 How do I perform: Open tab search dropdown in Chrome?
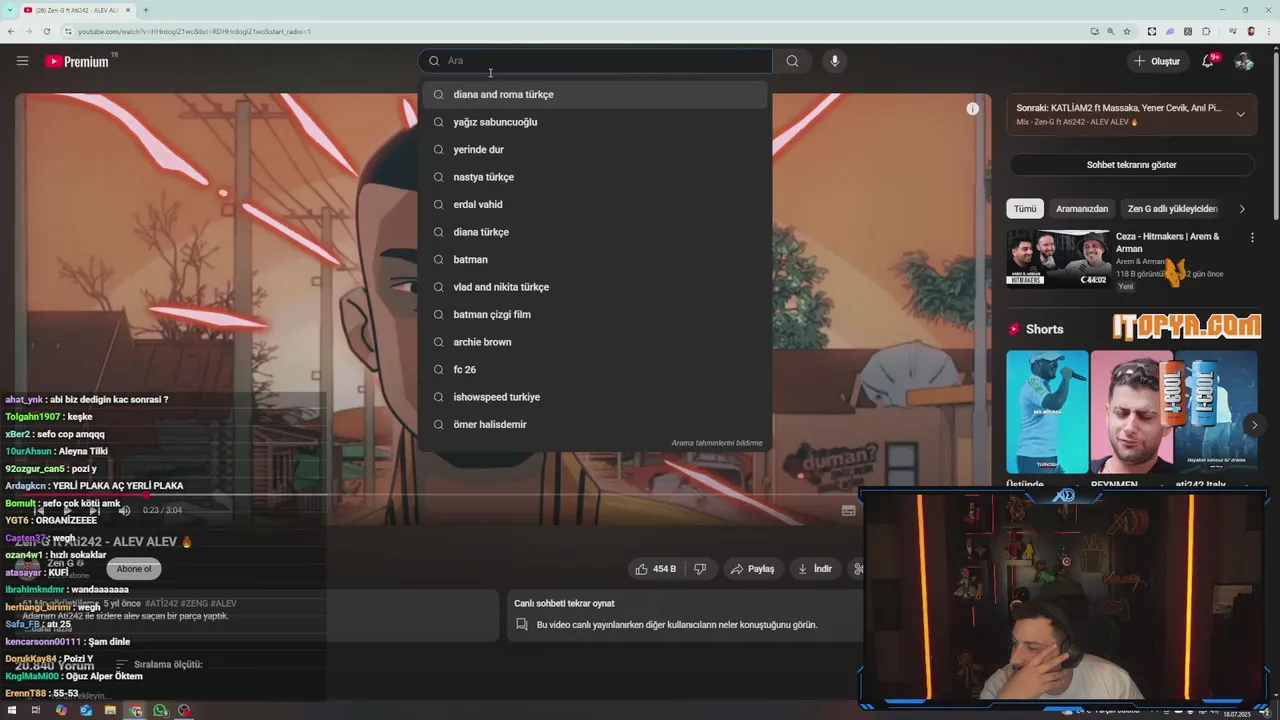10,10
